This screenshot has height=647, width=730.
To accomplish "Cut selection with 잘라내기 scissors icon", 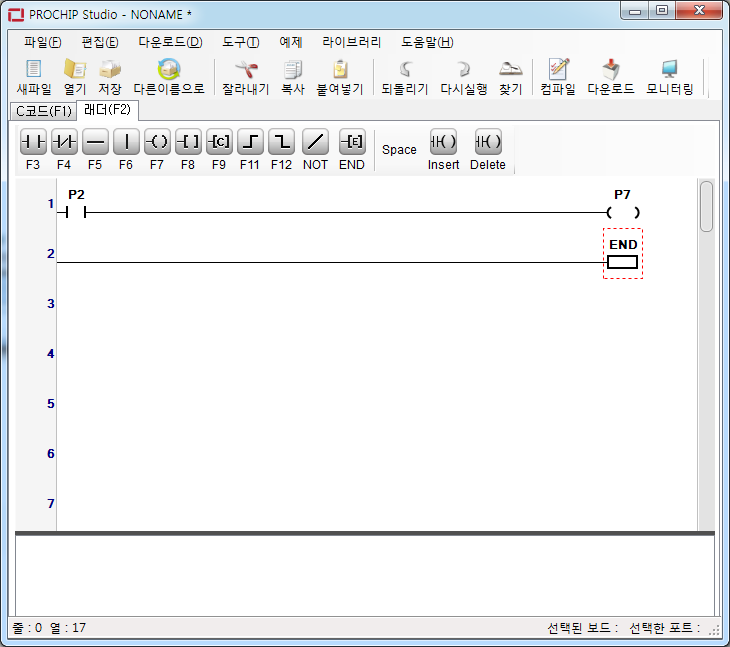I will 246,69.
